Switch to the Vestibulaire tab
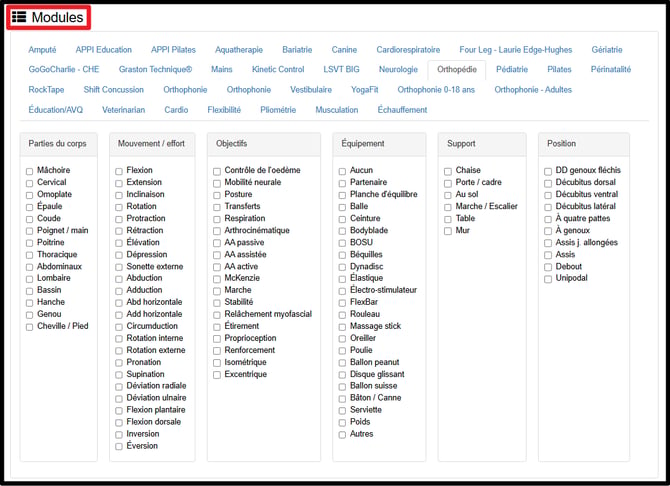 (311, 90)
